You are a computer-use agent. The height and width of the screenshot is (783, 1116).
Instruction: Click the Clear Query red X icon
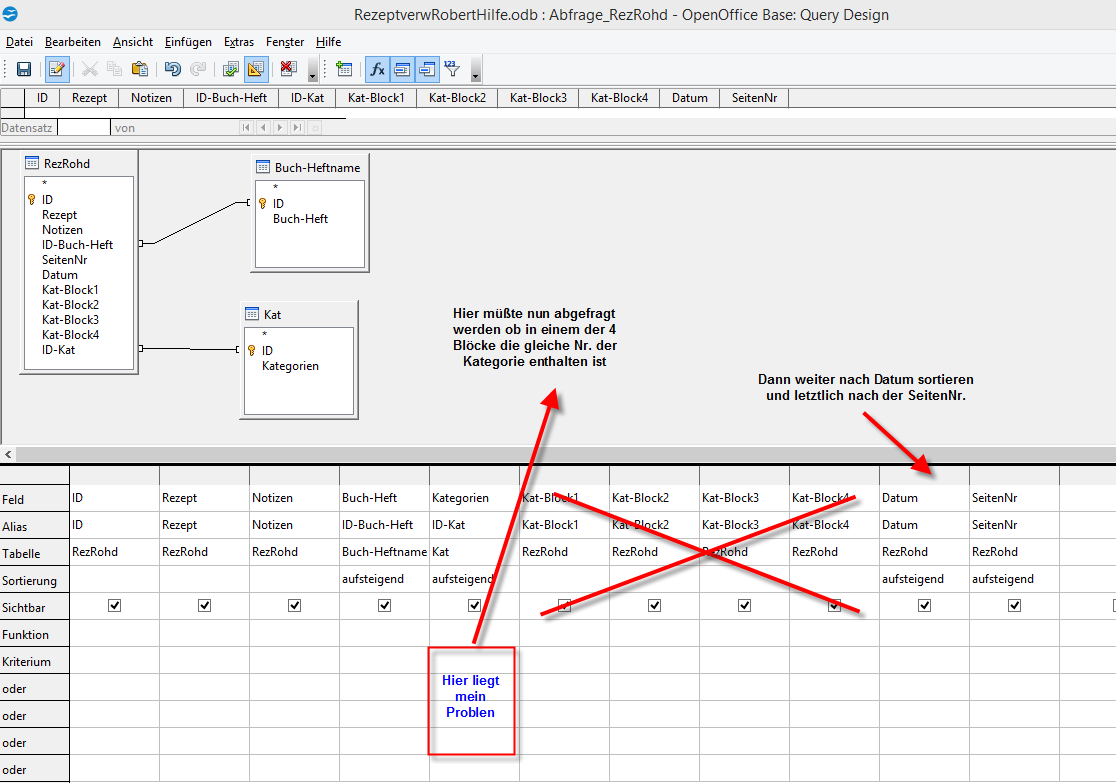click(x=288, y=69)
